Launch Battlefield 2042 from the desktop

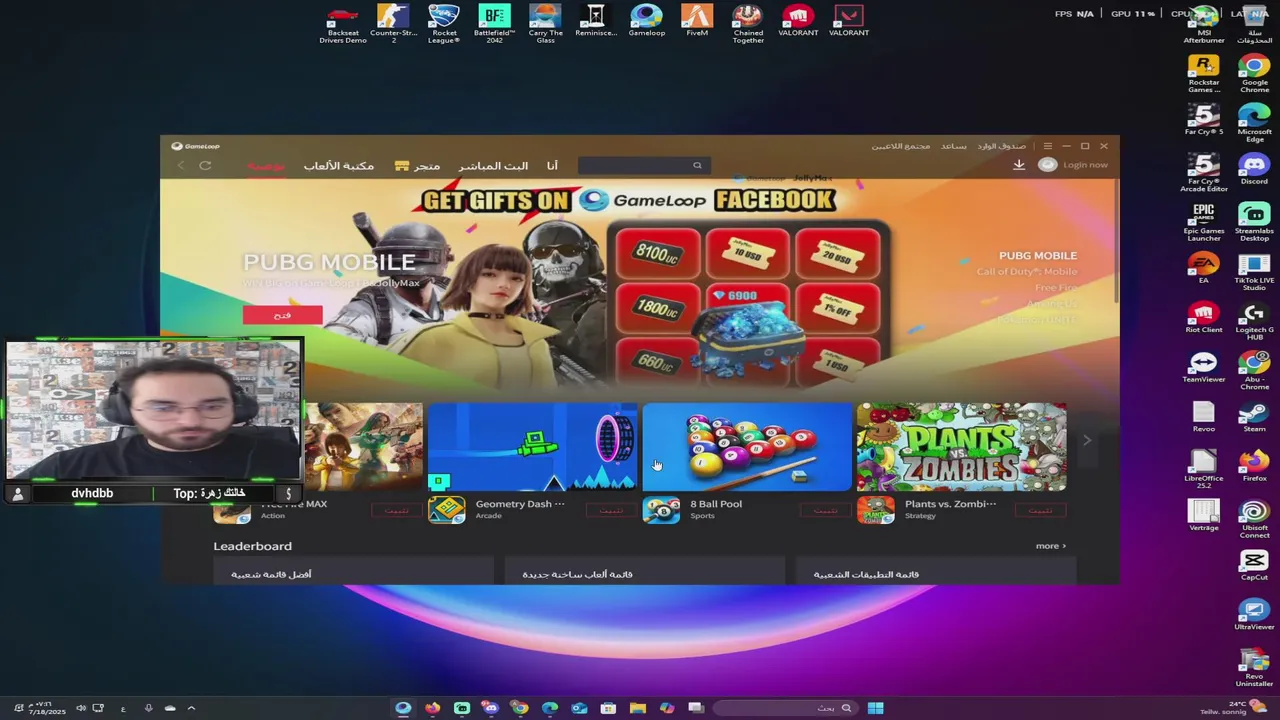click(494, 23)
